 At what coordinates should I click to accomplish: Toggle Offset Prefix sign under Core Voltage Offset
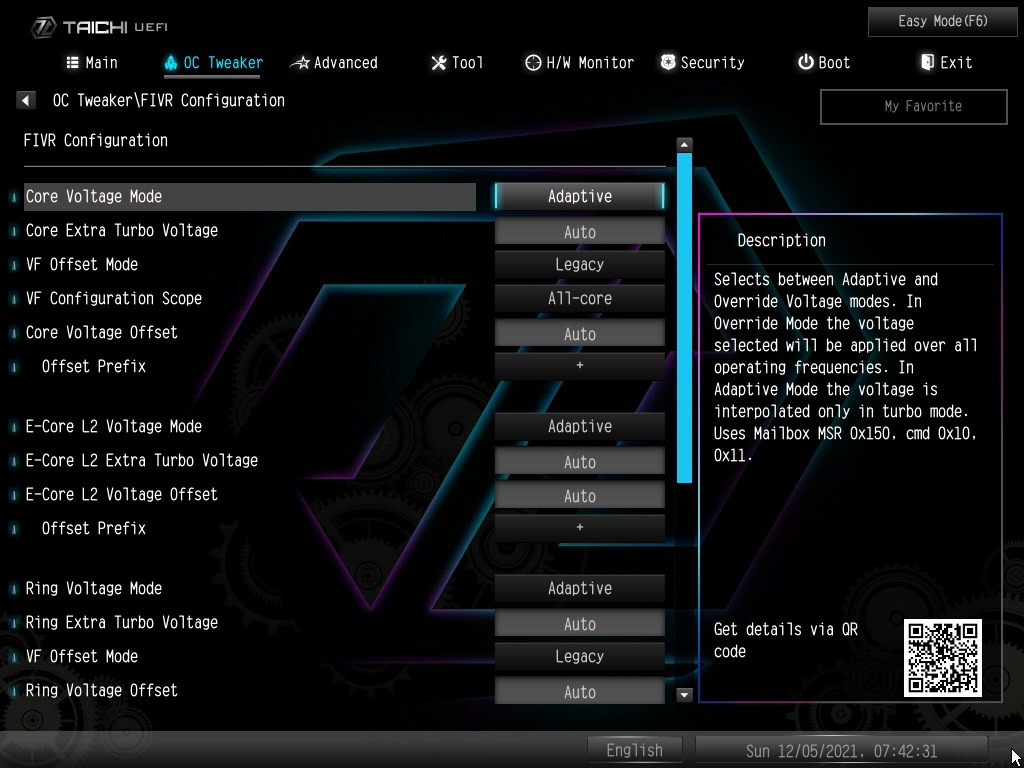click(x=579, y=366)
